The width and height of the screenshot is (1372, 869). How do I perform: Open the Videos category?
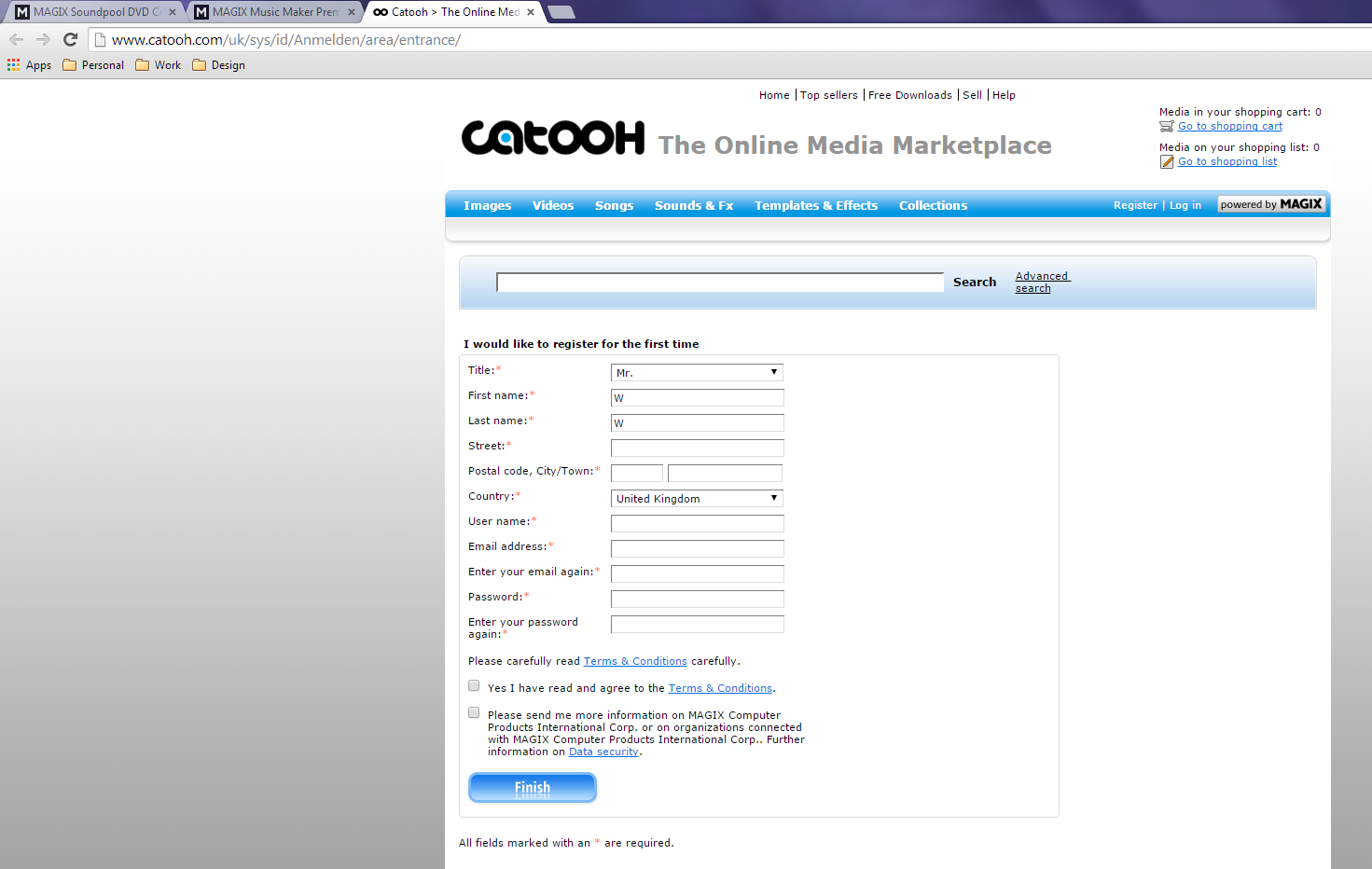553,205
